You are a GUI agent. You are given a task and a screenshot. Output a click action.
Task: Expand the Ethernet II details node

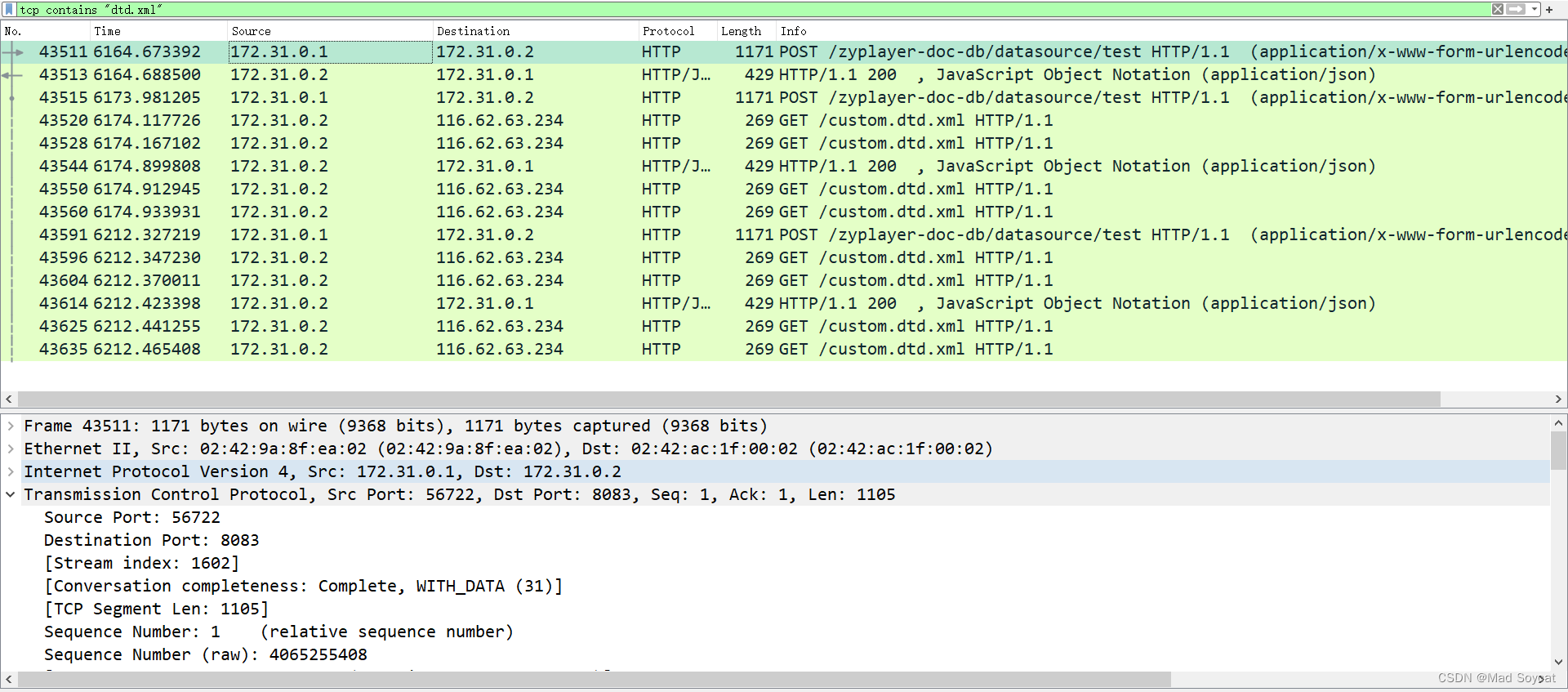click(11, 449)
